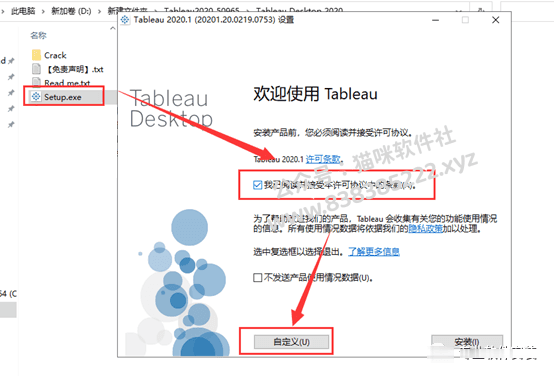This screenshot has width=554, height=378.
Task: Open the 许可条款 link
Action: (x=323, y=159)
